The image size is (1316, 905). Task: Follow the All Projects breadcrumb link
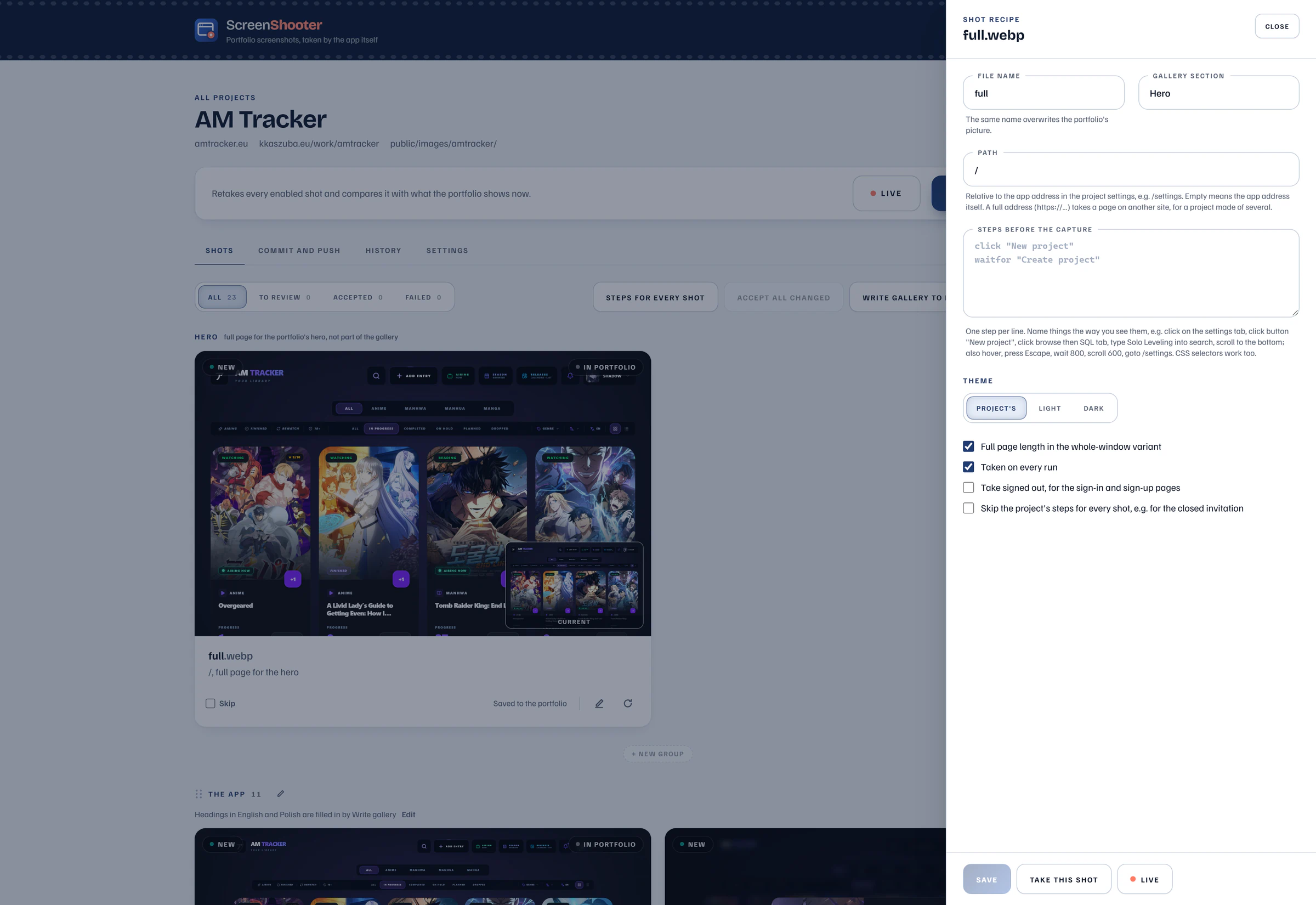225,98
